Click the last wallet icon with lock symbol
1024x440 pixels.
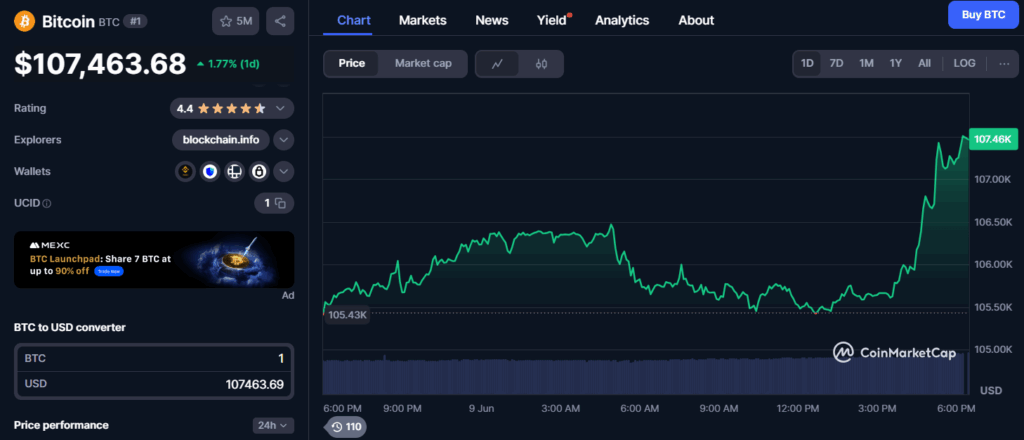[258, 171]
